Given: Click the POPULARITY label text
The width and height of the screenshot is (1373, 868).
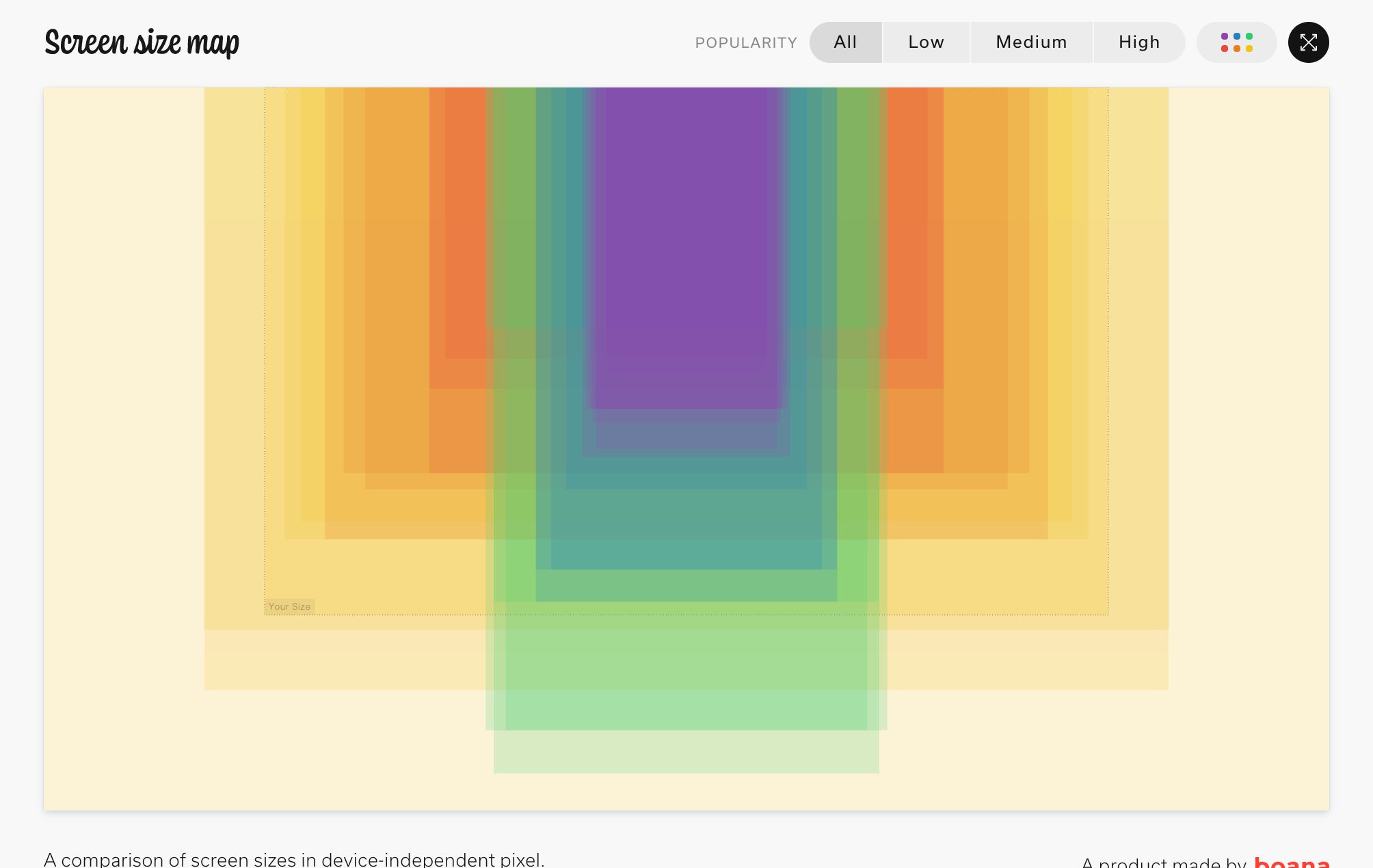Looking at the screenshot, I should [x=746, y=43].
